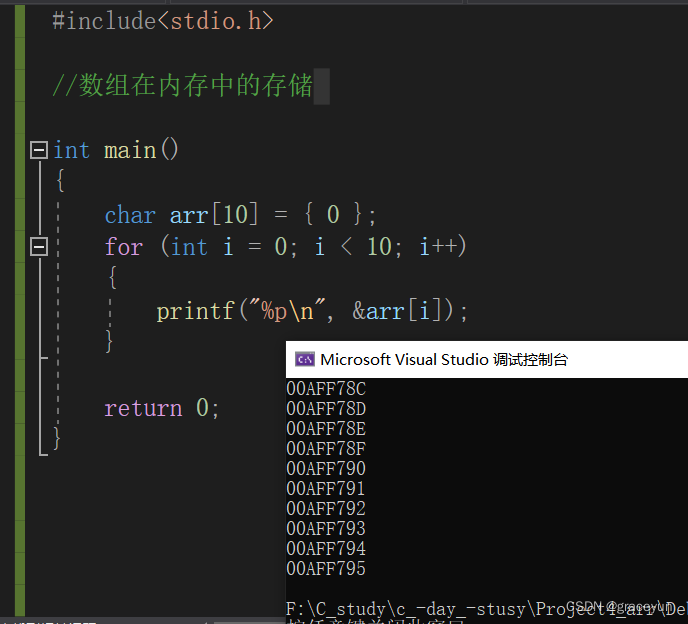Click the 'char arr[10]' declaration line
This screenshot has height=624, width=688.
pyautogui.click(x=240, y=215)
